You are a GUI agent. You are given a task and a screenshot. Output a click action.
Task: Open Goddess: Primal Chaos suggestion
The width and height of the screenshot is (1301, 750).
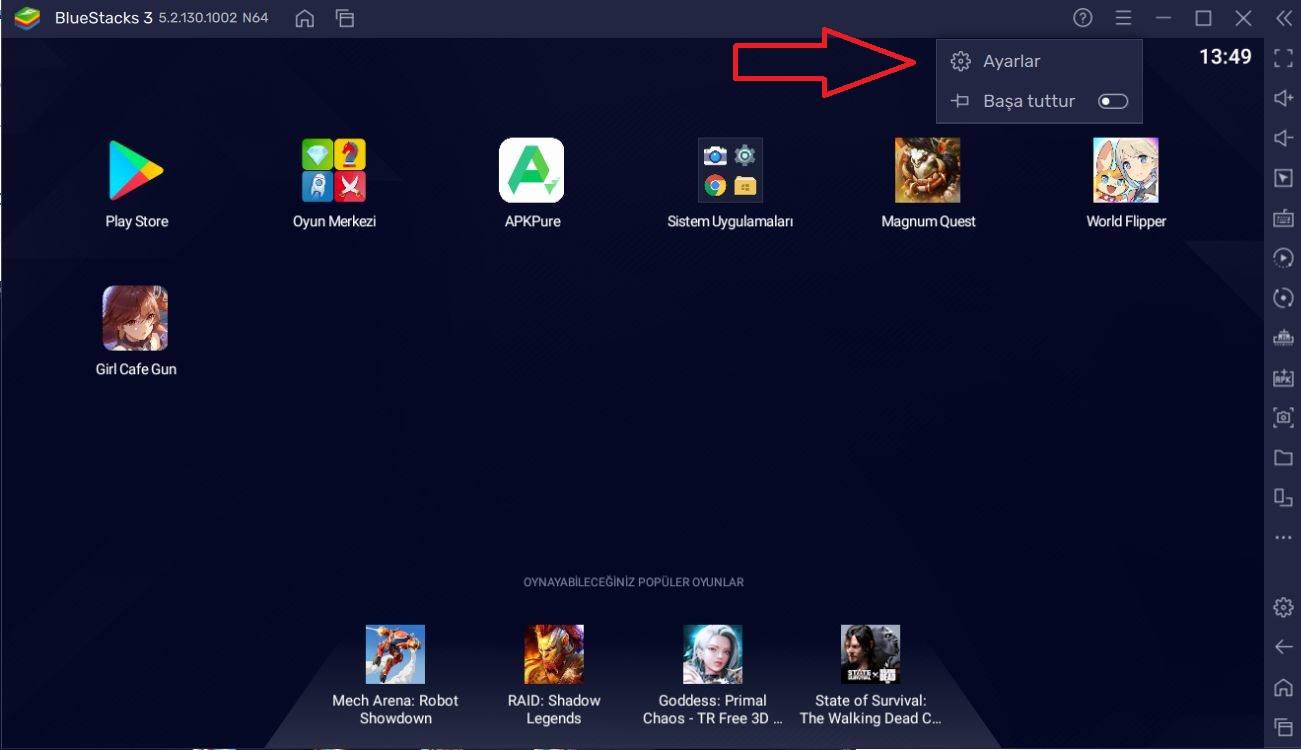[x=713, y=654]
